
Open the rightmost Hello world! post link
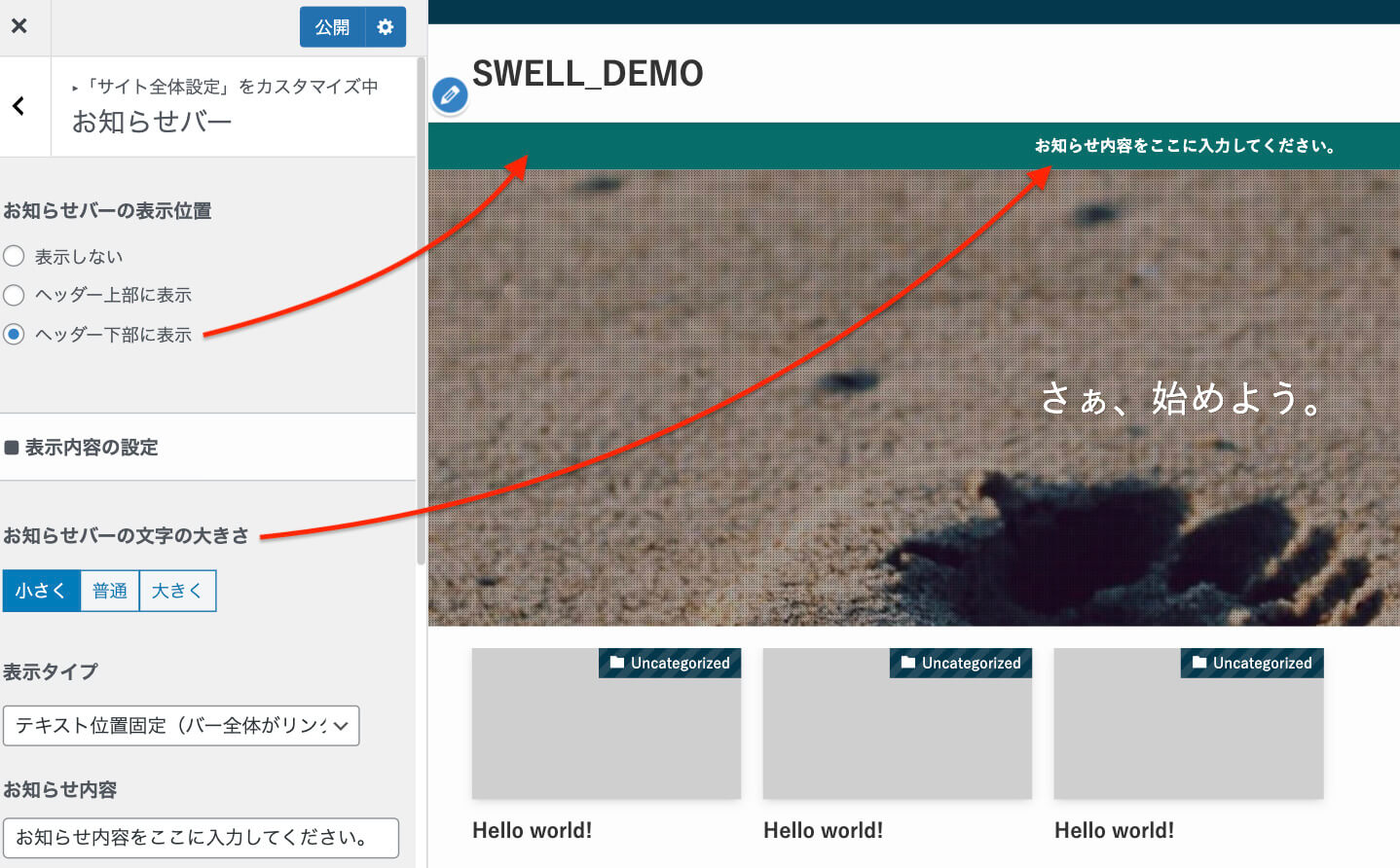click(x=1114, y=830)
